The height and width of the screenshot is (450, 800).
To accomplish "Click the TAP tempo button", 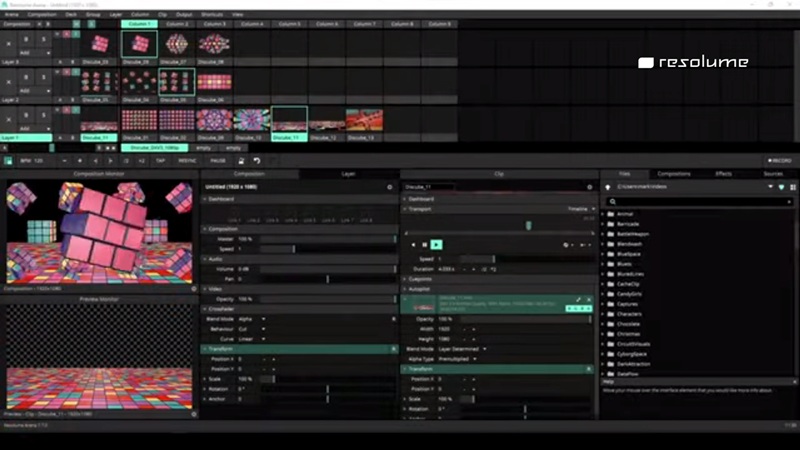I will (159, 160).
